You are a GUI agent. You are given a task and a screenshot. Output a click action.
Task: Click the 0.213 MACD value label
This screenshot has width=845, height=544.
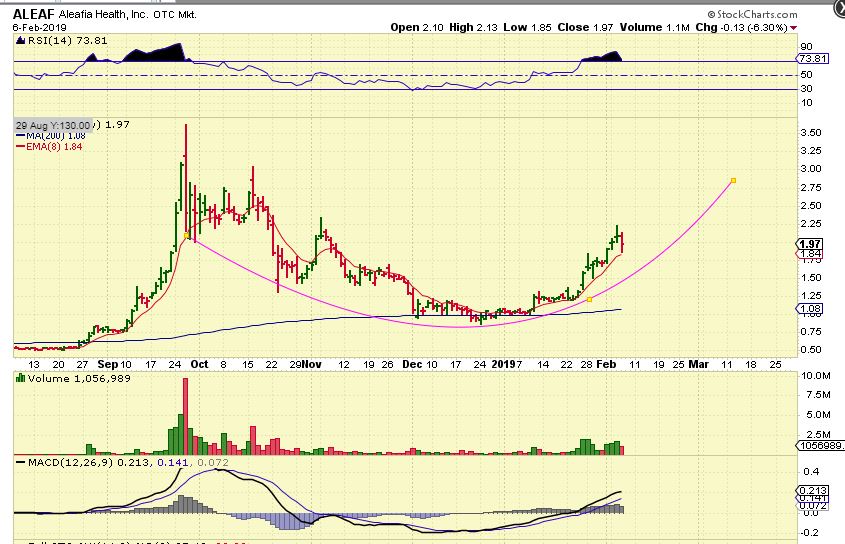point(809,489)
